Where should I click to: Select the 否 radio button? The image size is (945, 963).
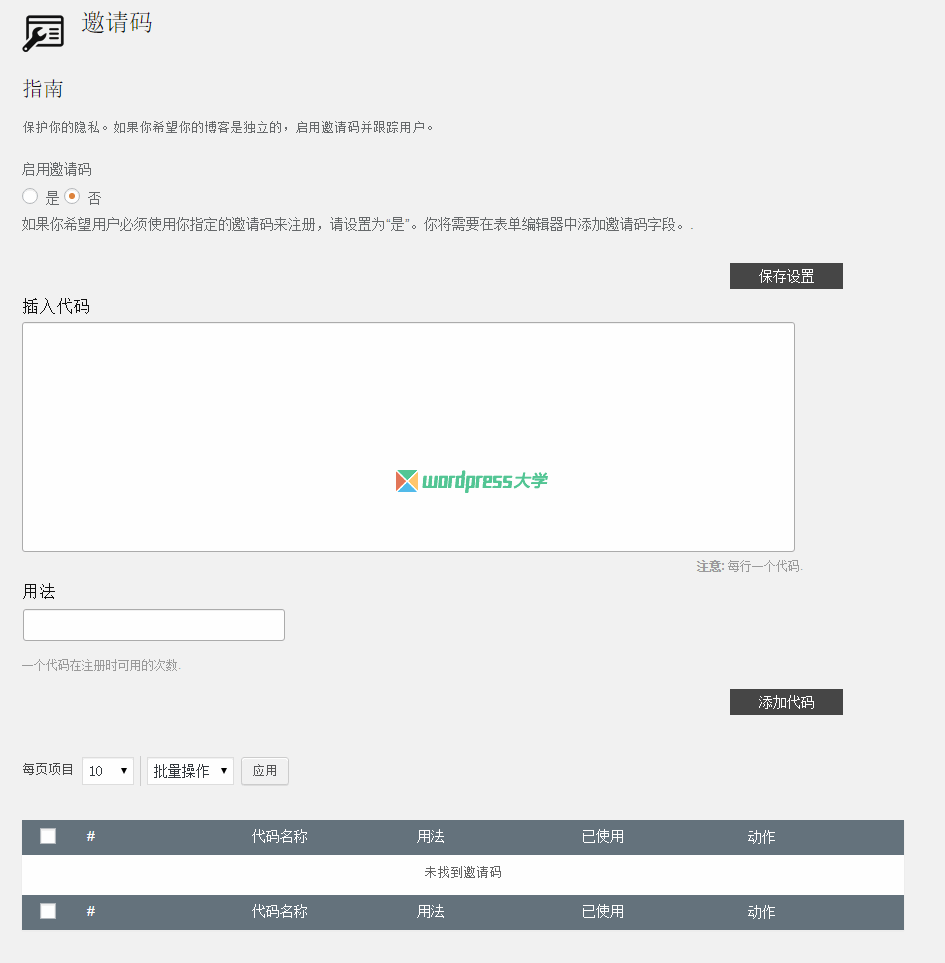pos(72,196)
